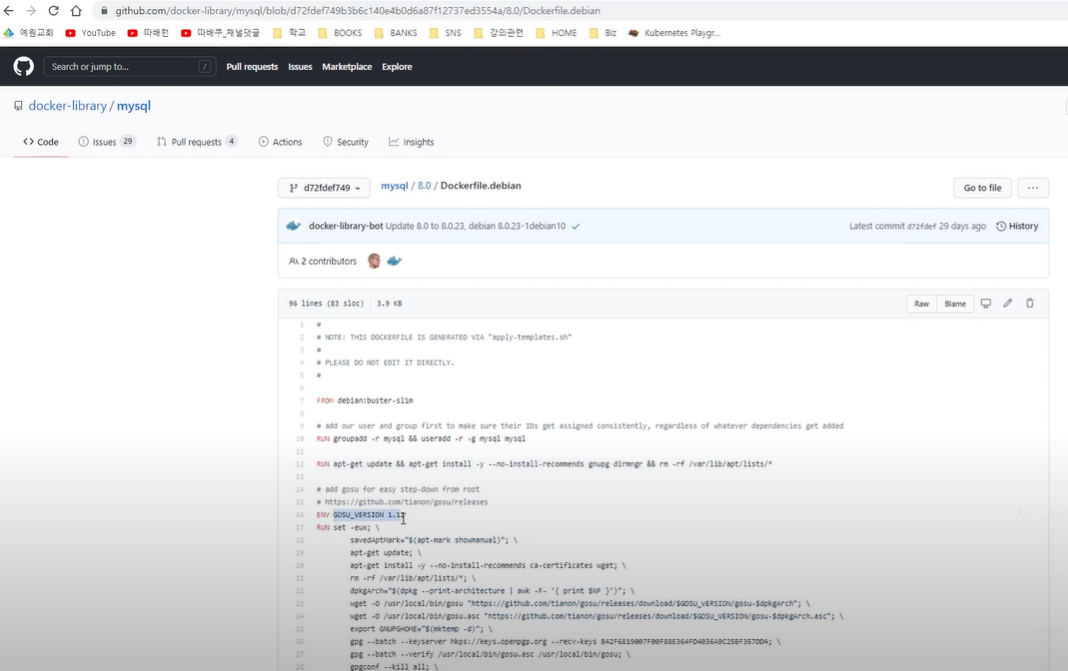Switch to the Code tab
The width and height of the screenshot is (1068, 671).
[x=41, y=142]
